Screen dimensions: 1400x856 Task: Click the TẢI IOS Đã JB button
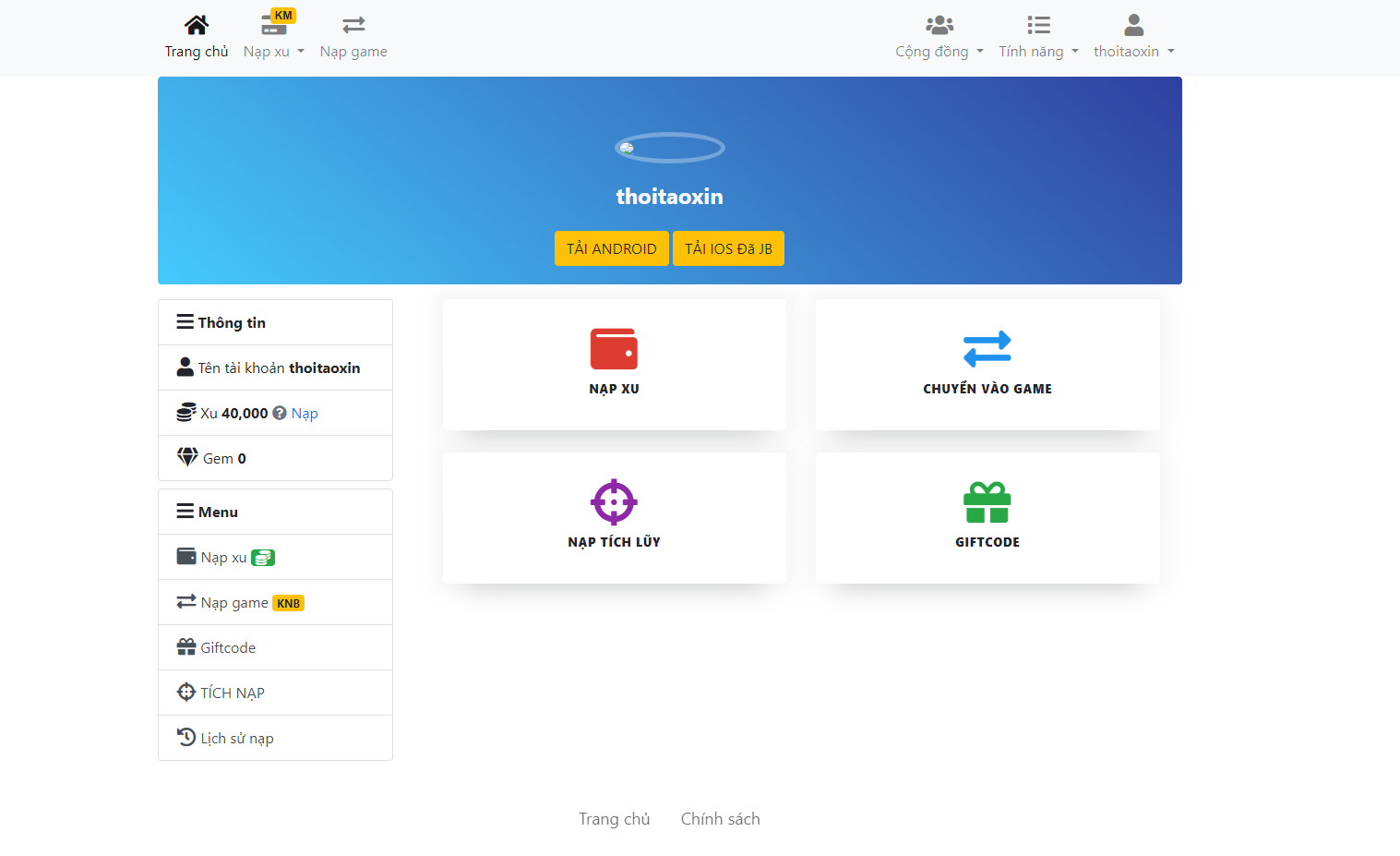pos(728,248)
